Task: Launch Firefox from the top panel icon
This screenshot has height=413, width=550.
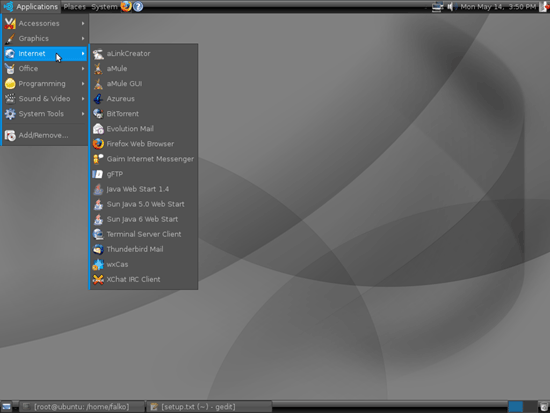Action: [126, 6]
